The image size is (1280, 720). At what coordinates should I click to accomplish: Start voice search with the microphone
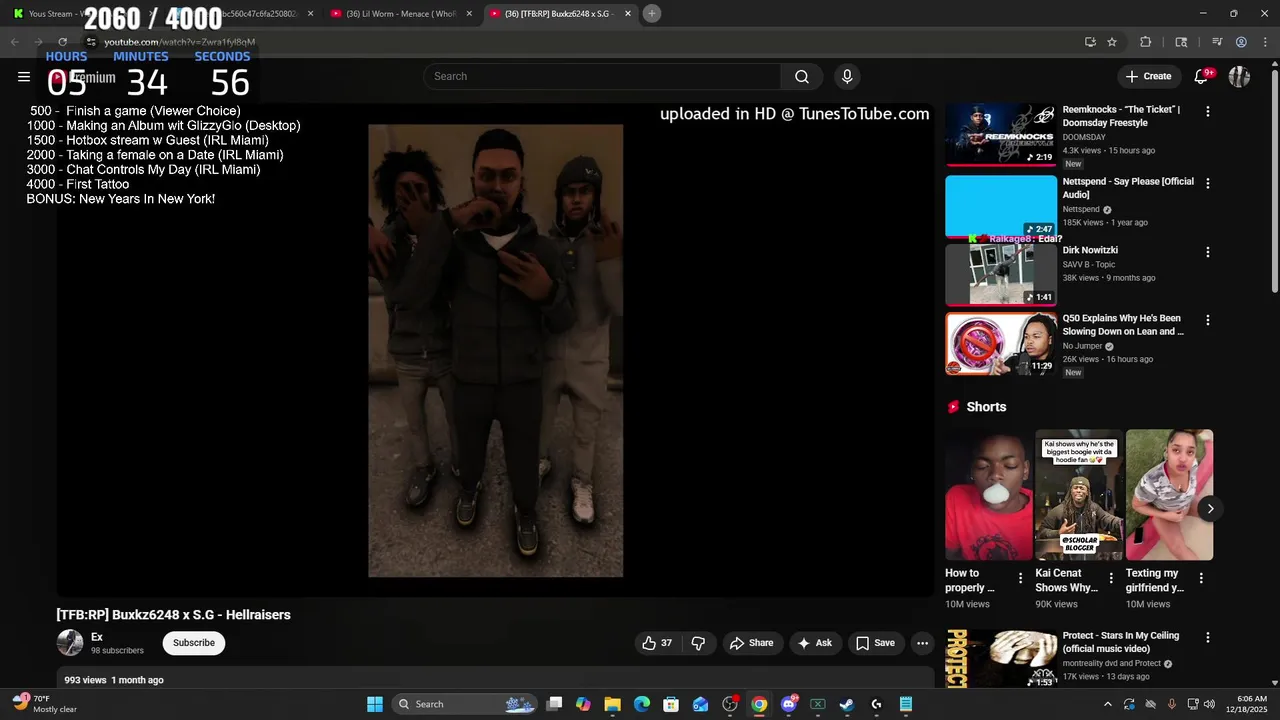tap(847, 76)
